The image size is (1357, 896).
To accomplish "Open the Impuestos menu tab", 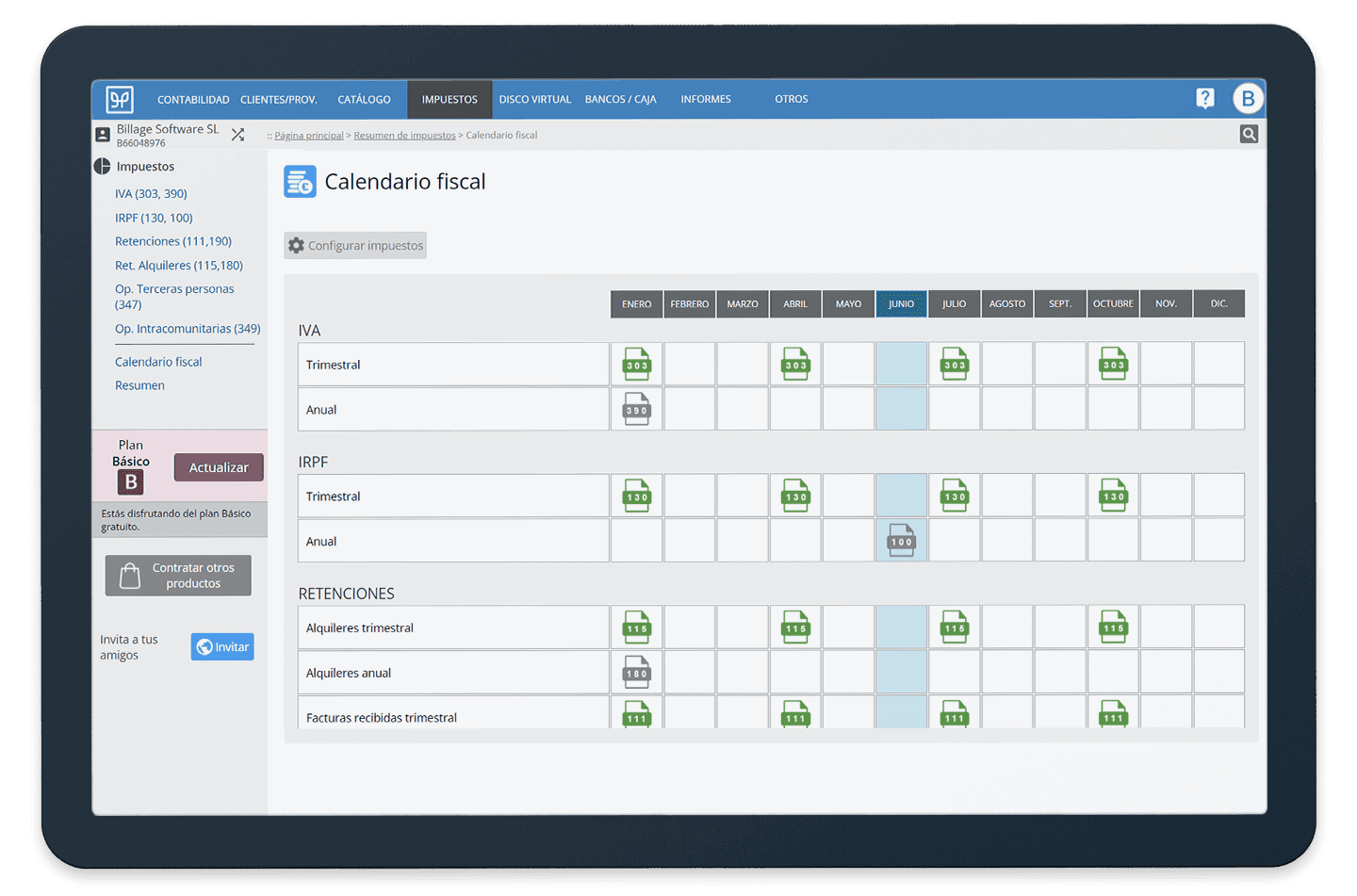I will pos(450,99).
